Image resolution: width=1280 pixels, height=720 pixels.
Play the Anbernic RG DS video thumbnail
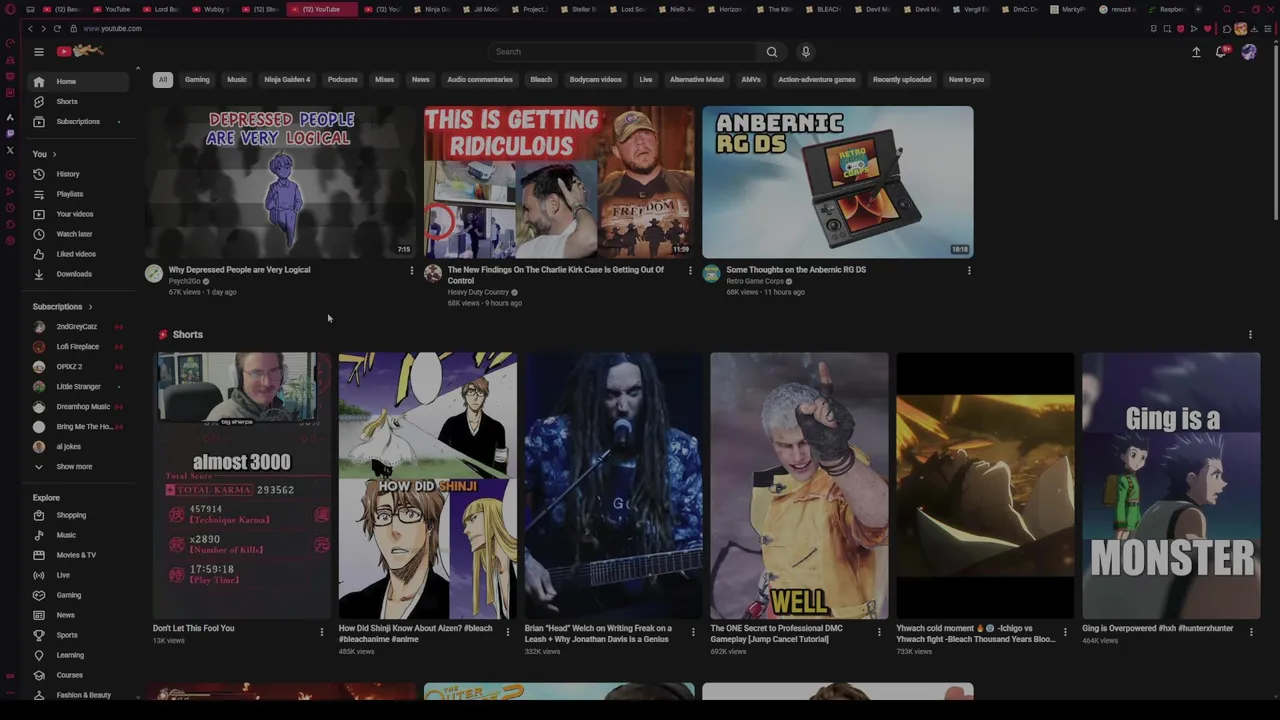(x=837, y=182)
